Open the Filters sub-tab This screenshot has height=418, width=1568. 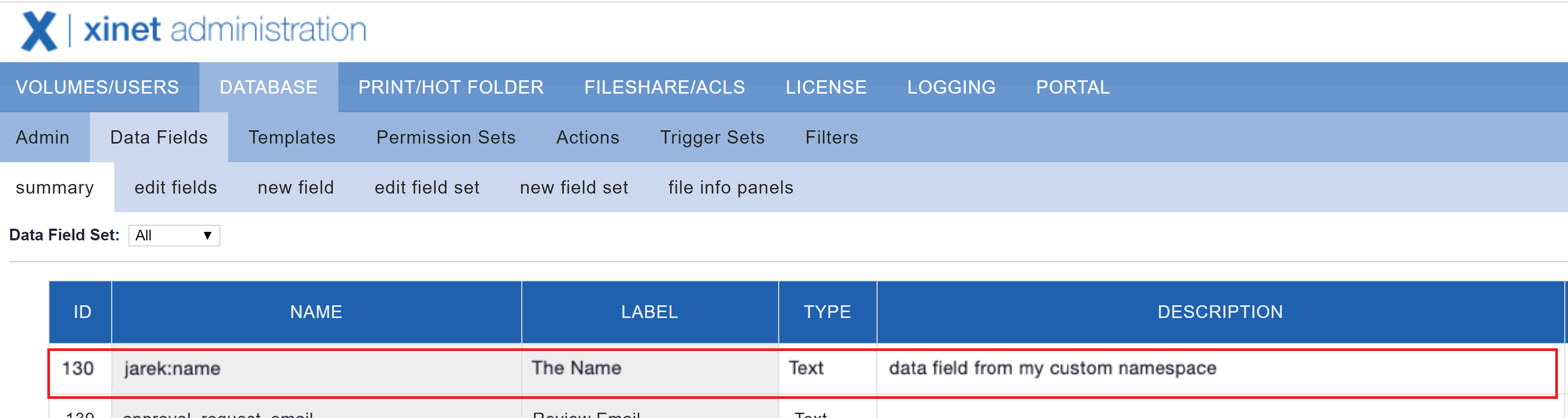pyautogui.click(x=831, y=138)
